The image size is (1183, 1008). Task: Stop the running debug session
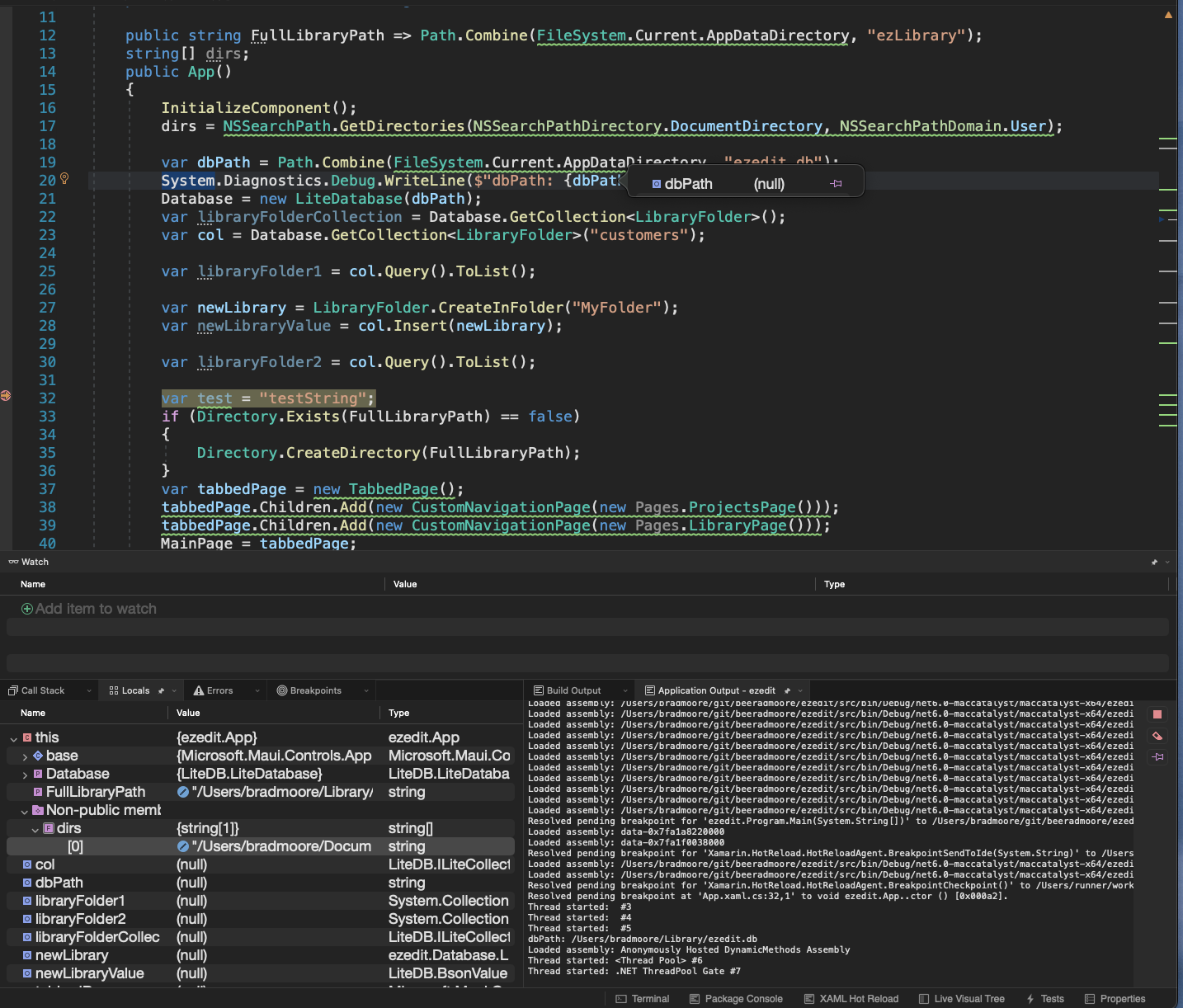[1157, 714]
